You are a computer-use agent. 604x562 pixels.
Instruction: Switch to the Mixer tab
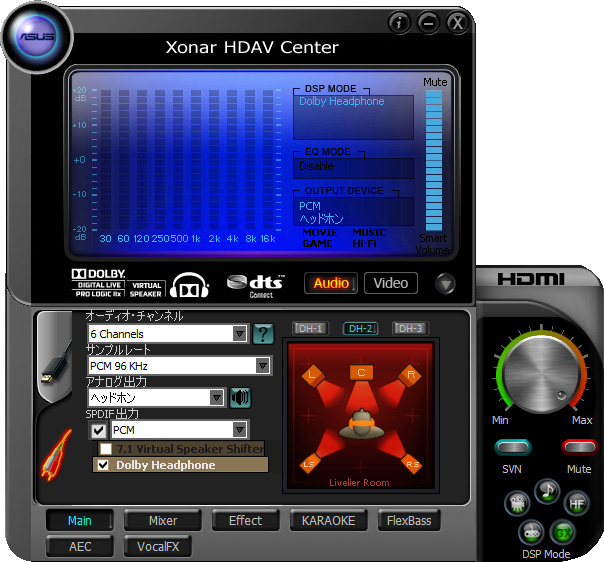click(163, 520)
